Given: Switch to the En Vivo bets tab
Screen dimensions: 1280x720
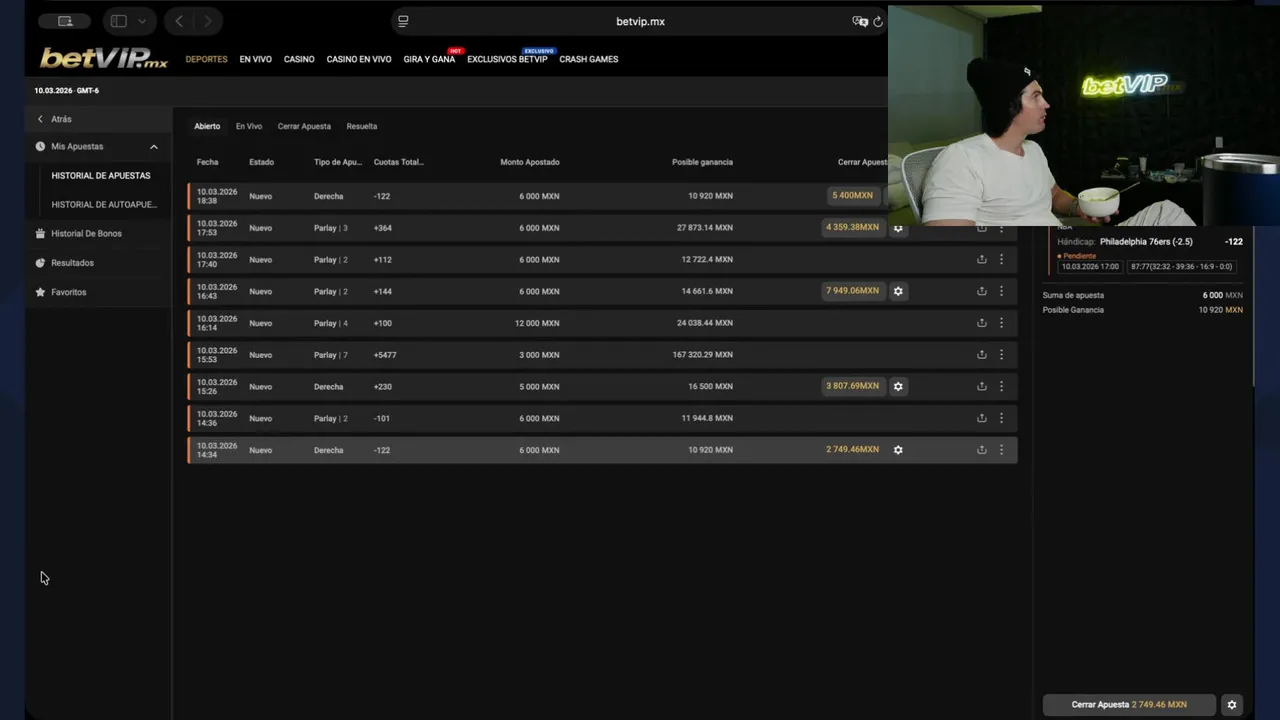Looking at the screenshot, I should pyautogui.click(x=249, y=126).
